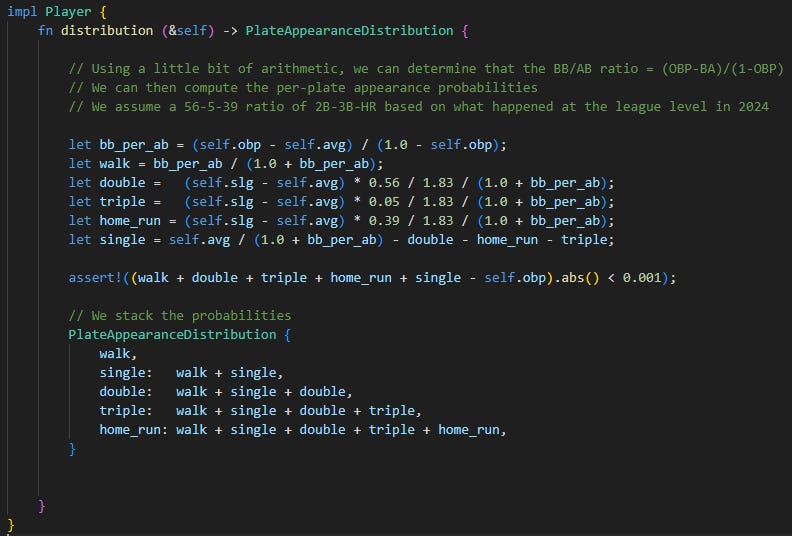The height and width of the screenshot is (536, 792).
Task: Click the 'single' variable in 'let single ='
Action: (x=122, y=239)
